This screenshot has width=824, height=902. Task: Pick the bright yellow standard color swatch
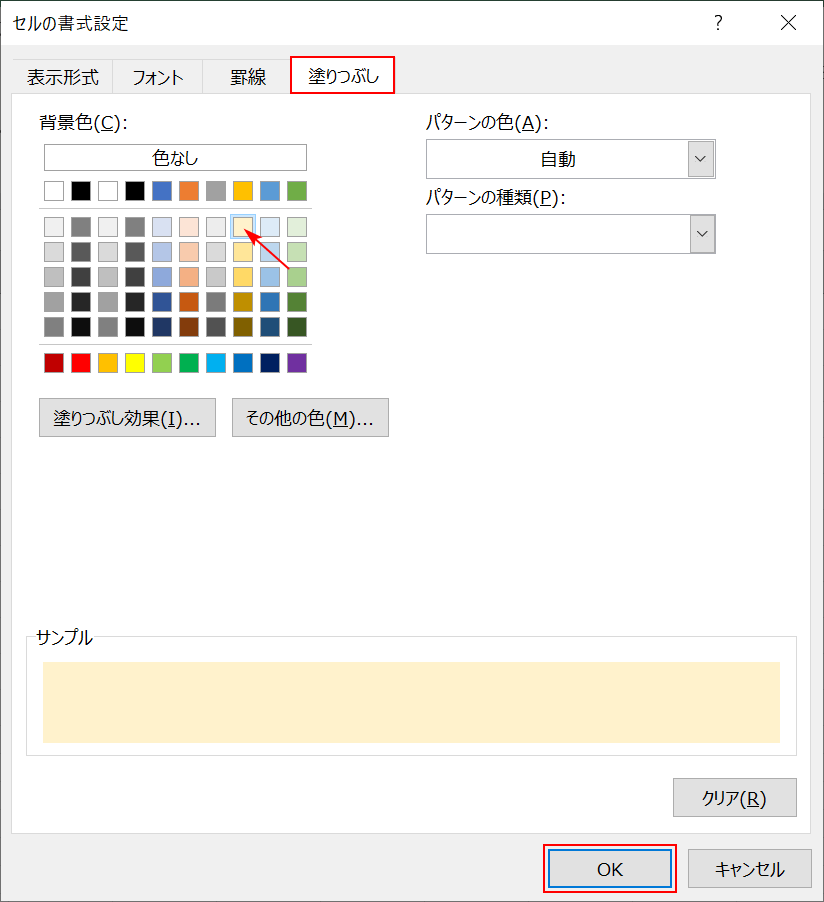pyautogui.click(x=134, y=363)
